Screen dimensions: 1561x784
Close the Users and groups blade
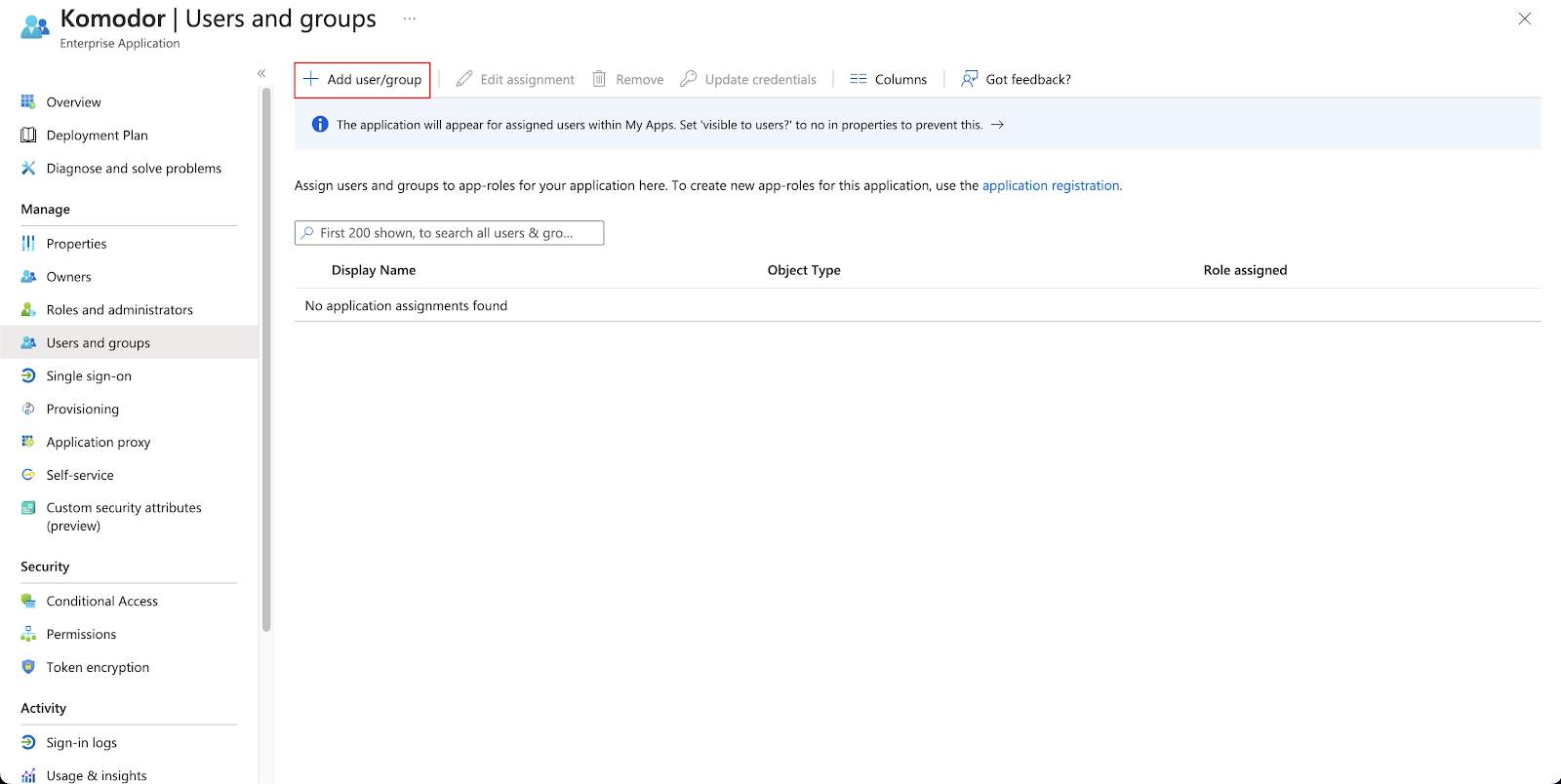tap(1525, 19)
